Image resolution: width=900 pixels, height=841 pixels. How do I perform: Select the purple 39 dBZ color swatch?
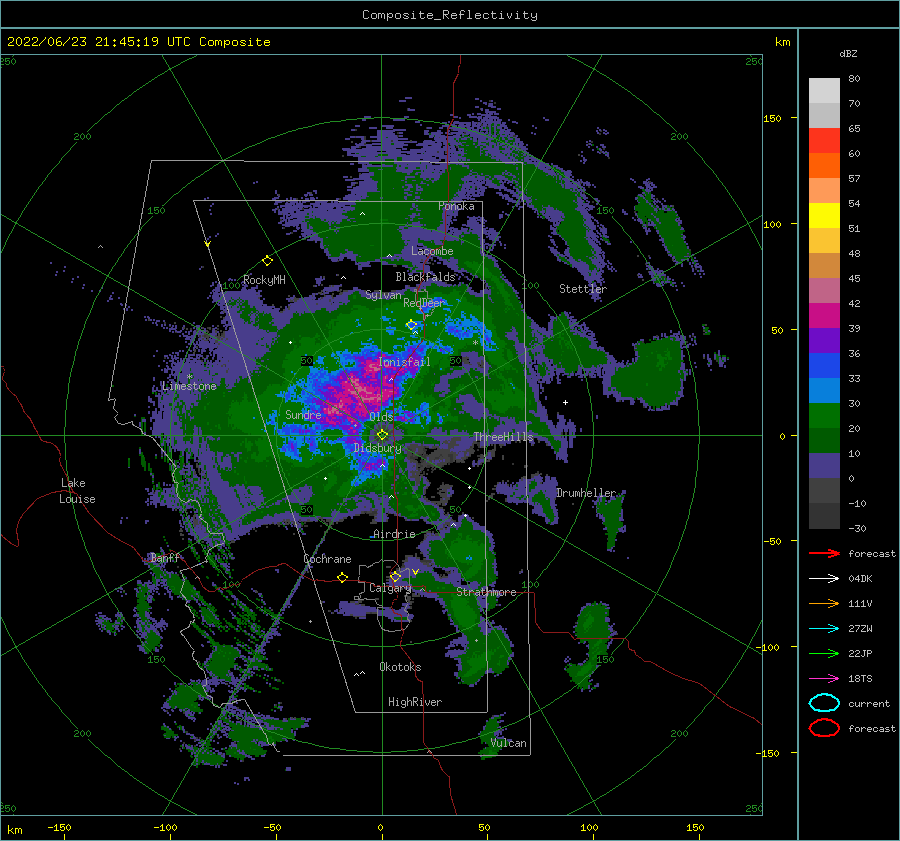824,340
